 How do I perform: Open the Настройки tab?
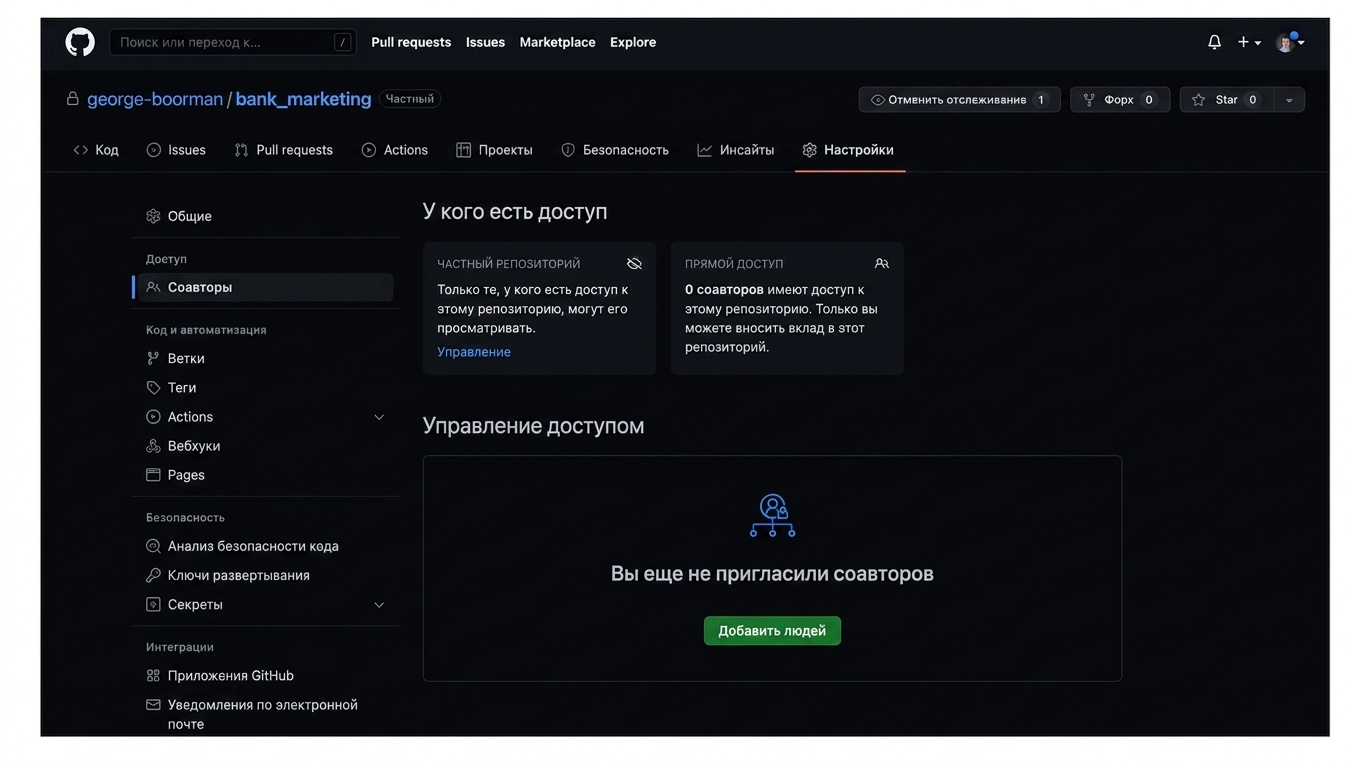point(848,150)
